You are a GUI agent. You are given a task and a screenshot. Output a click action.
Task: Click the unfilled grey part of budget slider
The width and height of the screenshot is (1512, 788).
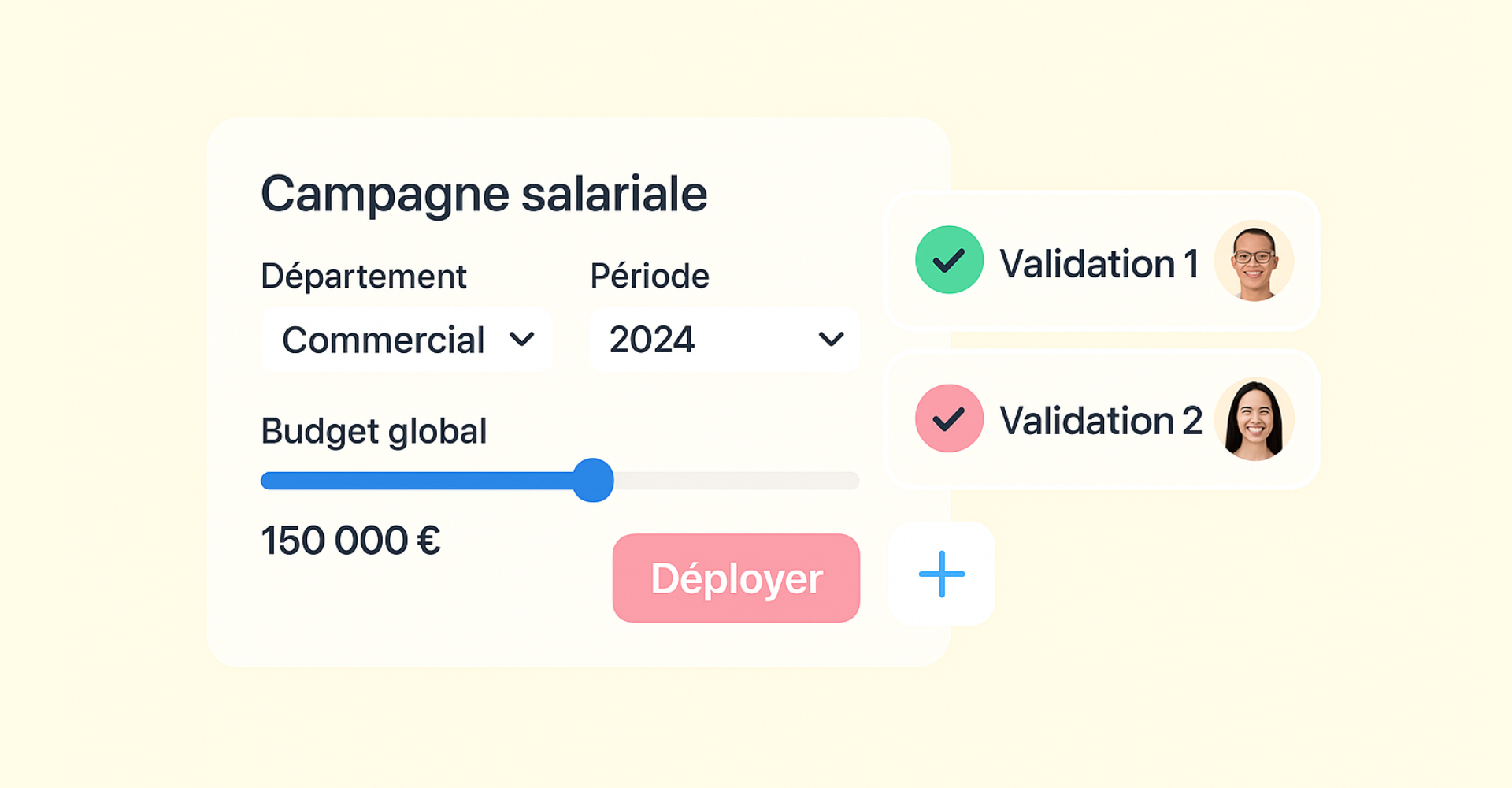point(736,481)
